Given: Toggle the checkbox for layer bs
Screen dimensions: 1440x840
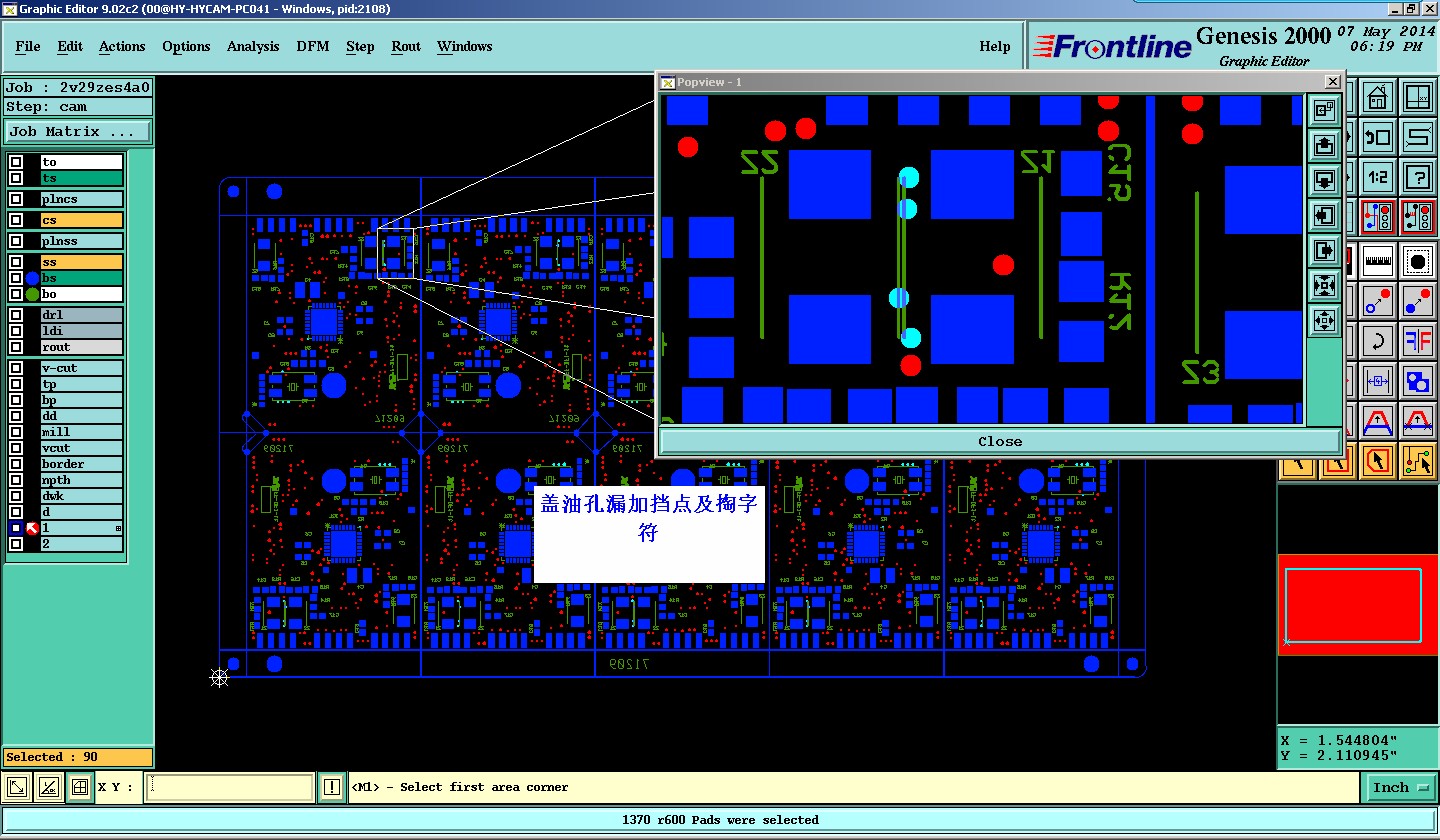Looking at the screenshot, I should pos(16,278).
